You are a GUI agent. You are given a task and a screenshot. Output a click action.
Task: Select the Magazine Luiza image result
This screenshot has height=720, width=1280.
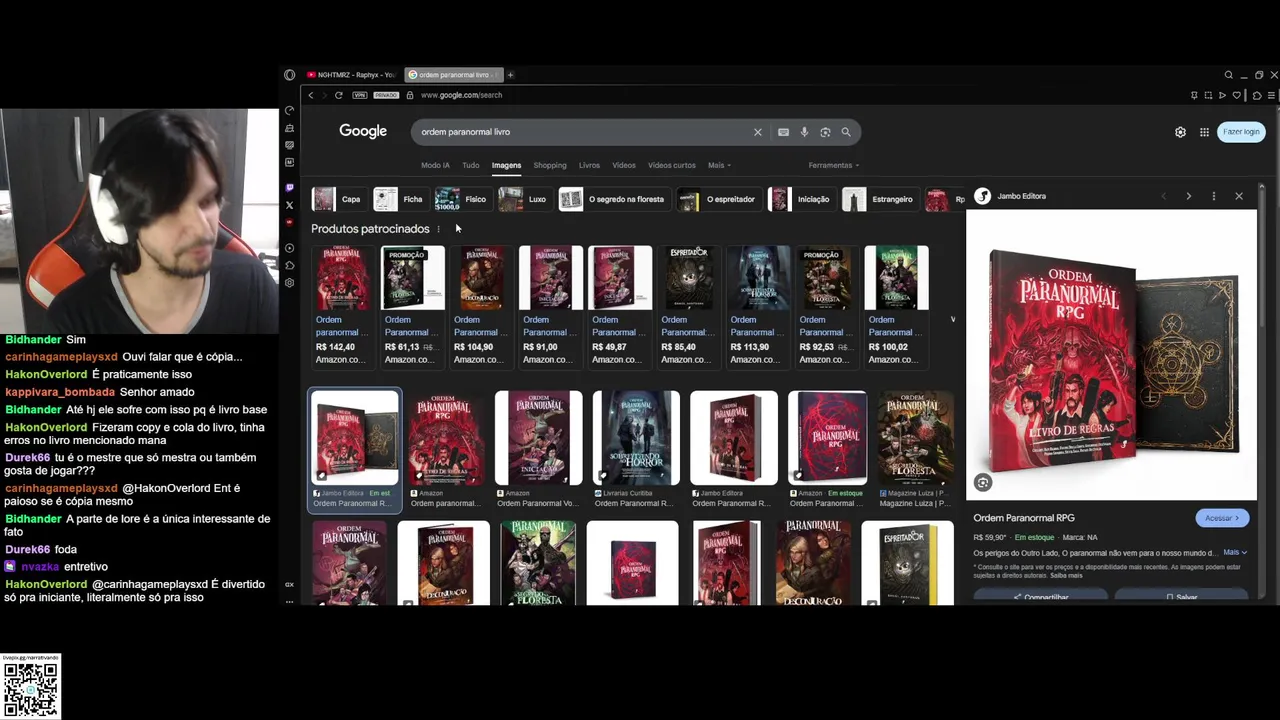tap(915, 449)
